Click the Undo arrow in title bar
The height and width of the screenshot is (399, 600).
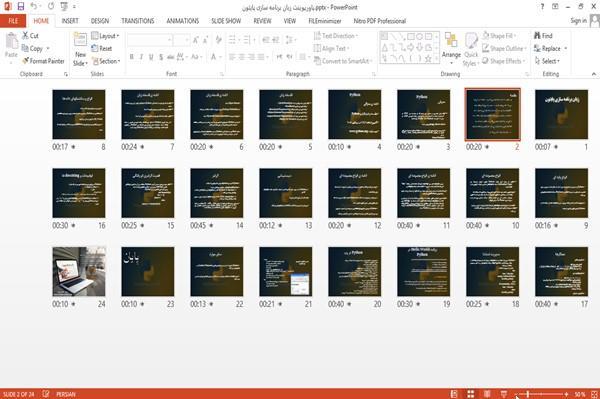[x=34, y=7]
